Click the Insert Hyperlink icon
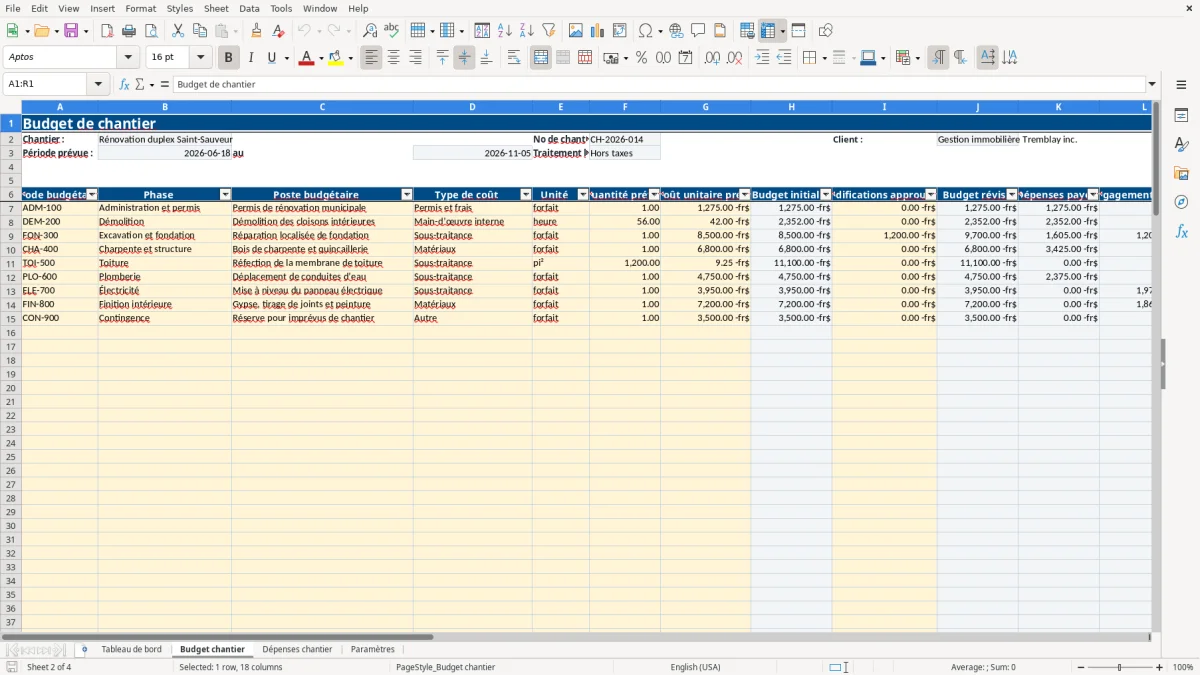Image resolution: width=1200 pixels, height=675 pixels. (676, 31)
